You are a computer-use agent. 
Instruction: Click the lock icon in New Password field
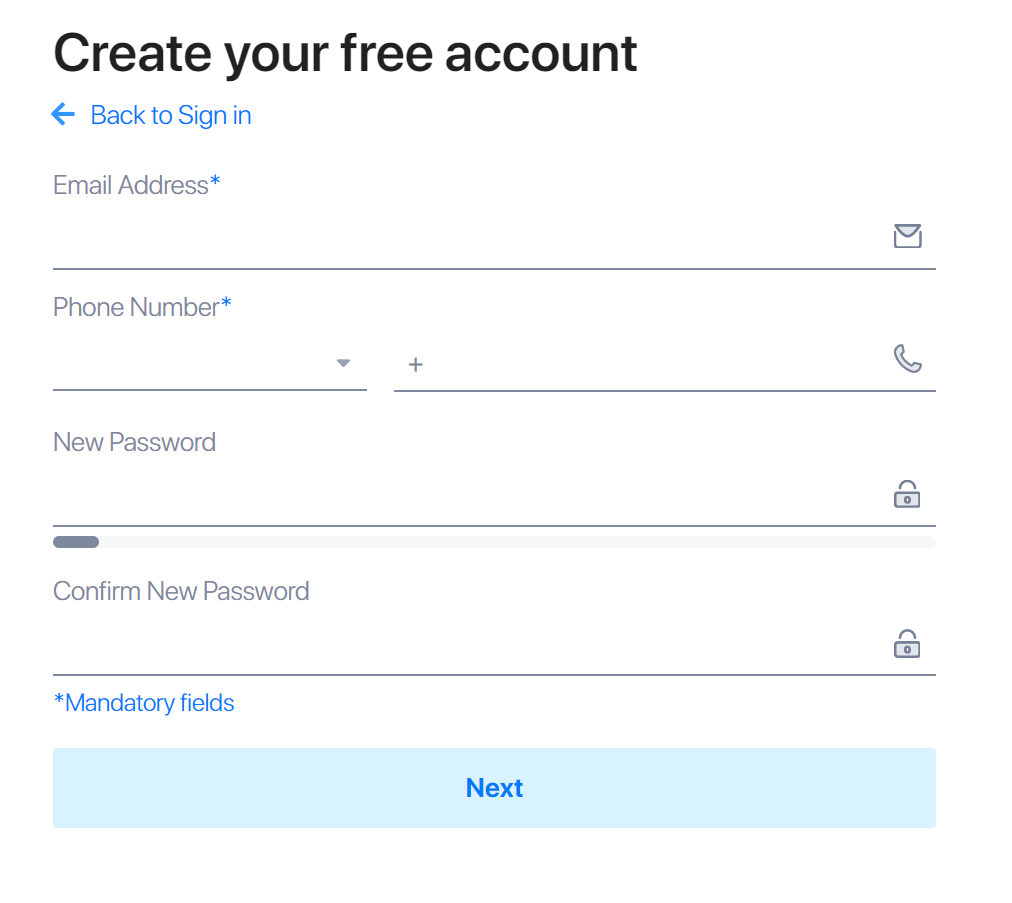click(907, 494)
